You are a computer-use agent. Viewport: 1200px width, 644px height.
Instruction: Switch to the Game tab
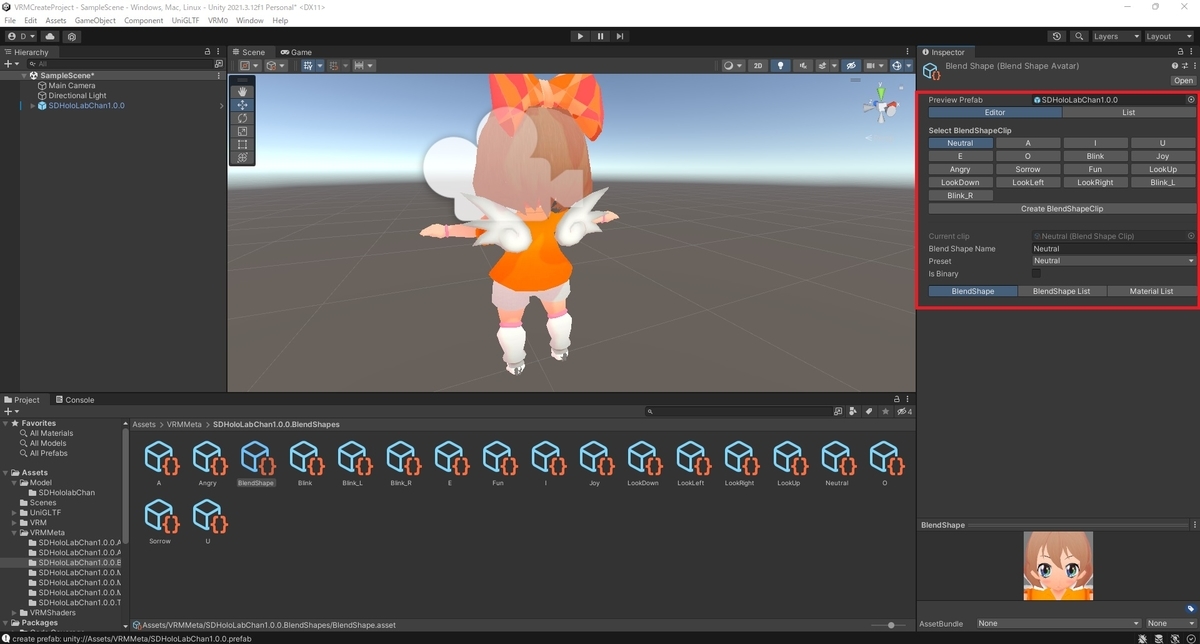pyautogui.click(x=296, y=52)
